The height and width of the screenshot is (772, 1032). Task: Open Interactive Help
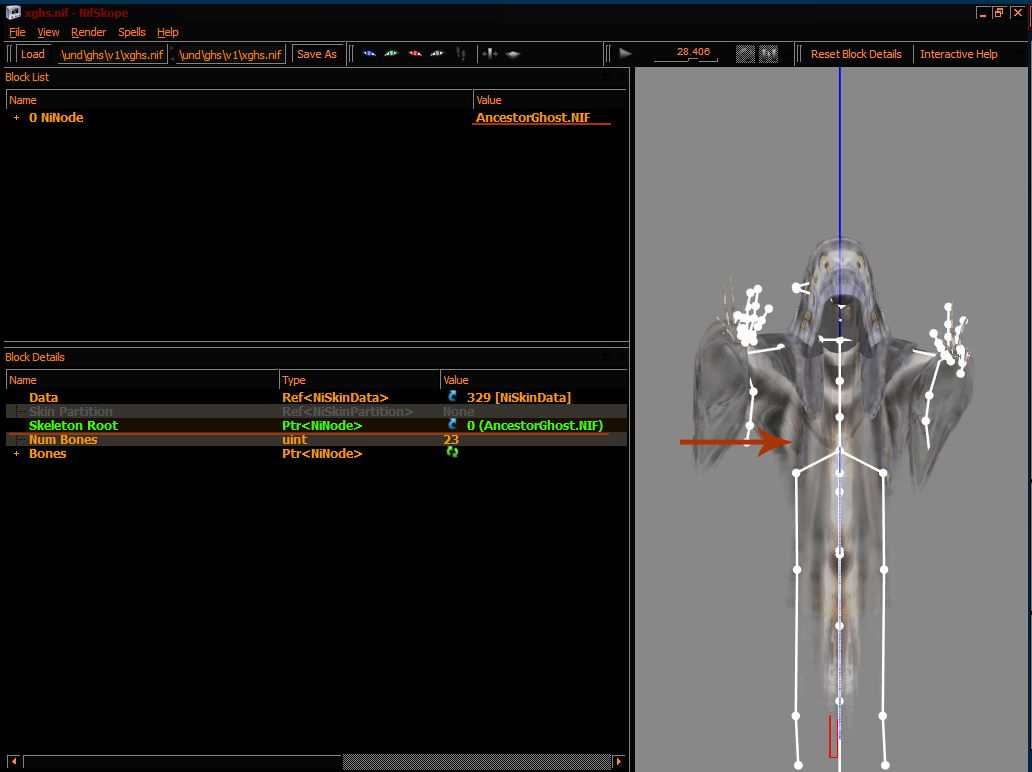[x=958, y=54]
